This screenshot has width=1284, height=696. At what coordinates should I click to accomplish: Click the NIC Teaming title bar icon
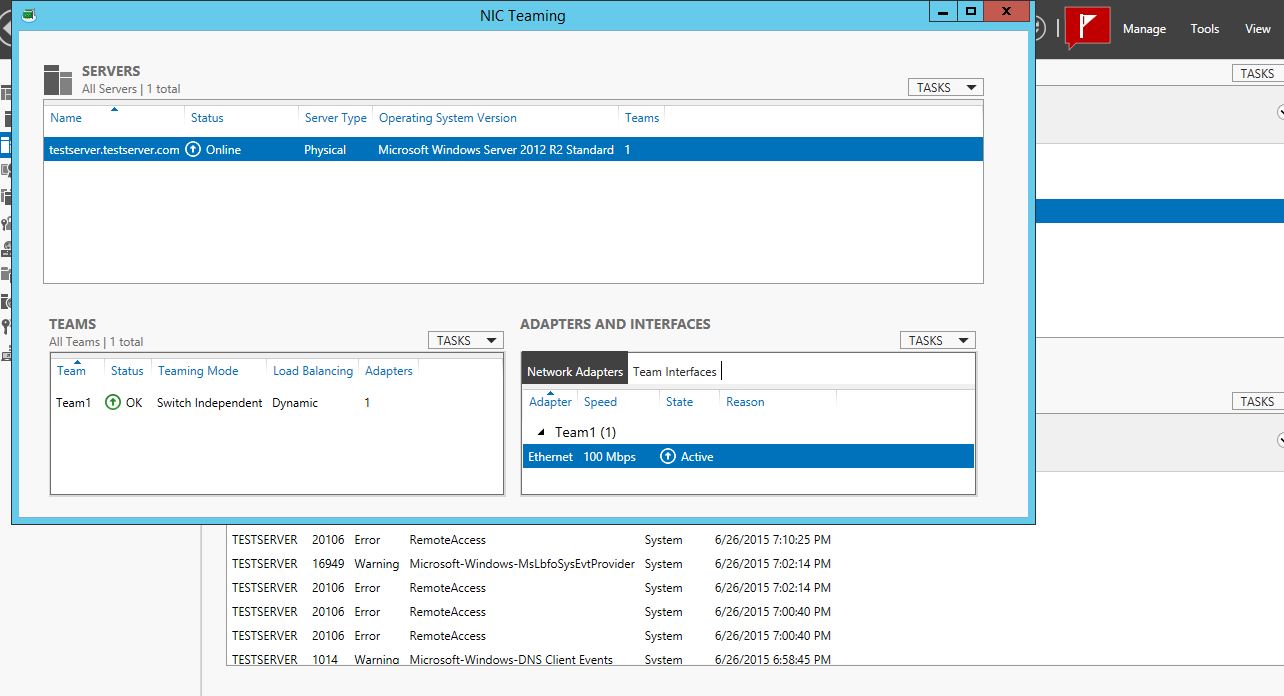pyautogui.click(x=29, y=15)
